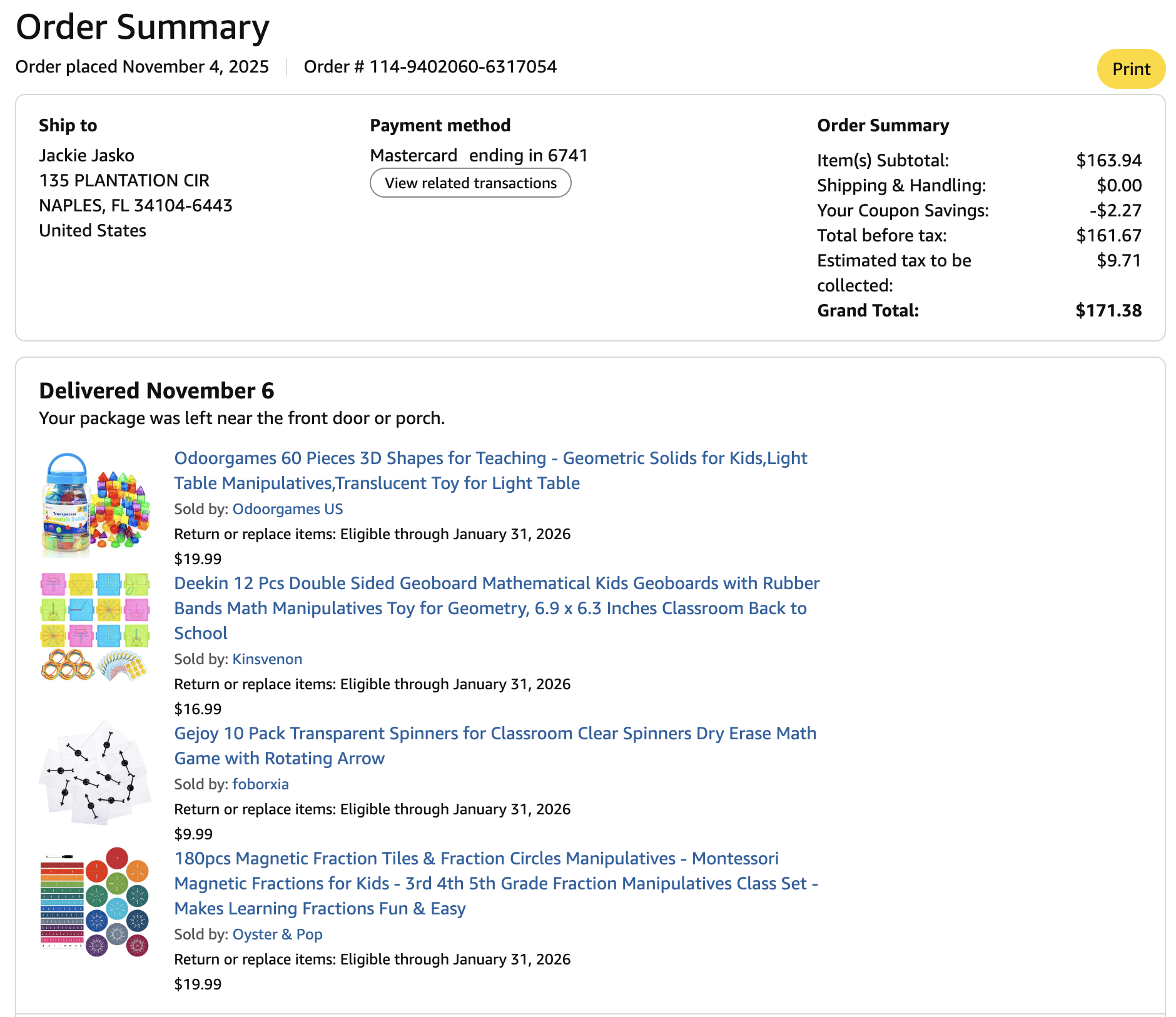Viewport: 1176px width, 1017px height.
Task: Click the Jackie Jasko recipient name
Action: coord(86,156)
